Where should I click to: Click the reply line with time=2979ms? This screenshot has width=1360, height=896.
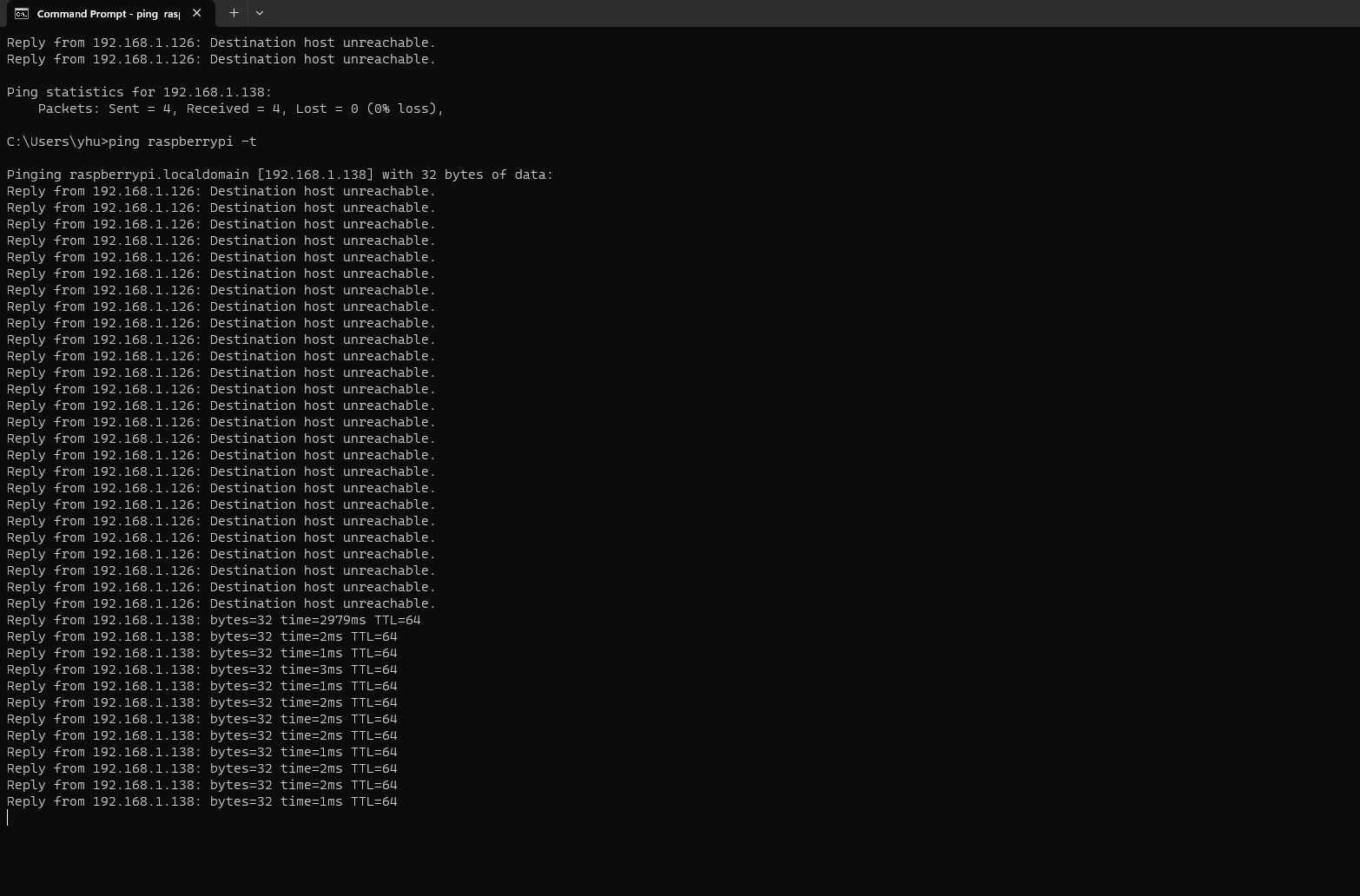point(214,620)
